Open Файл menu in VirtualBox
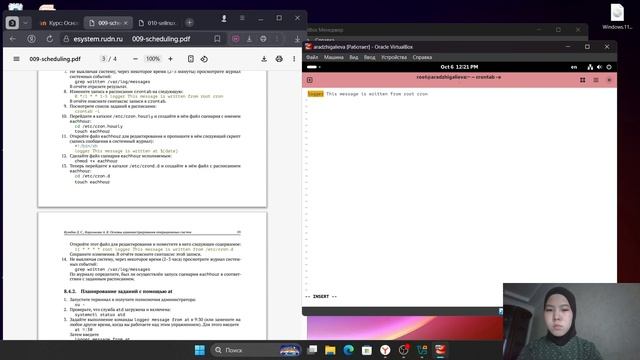The height and width of the screenshot is (360, 640). pyautogui.click(x=312, y=57)
